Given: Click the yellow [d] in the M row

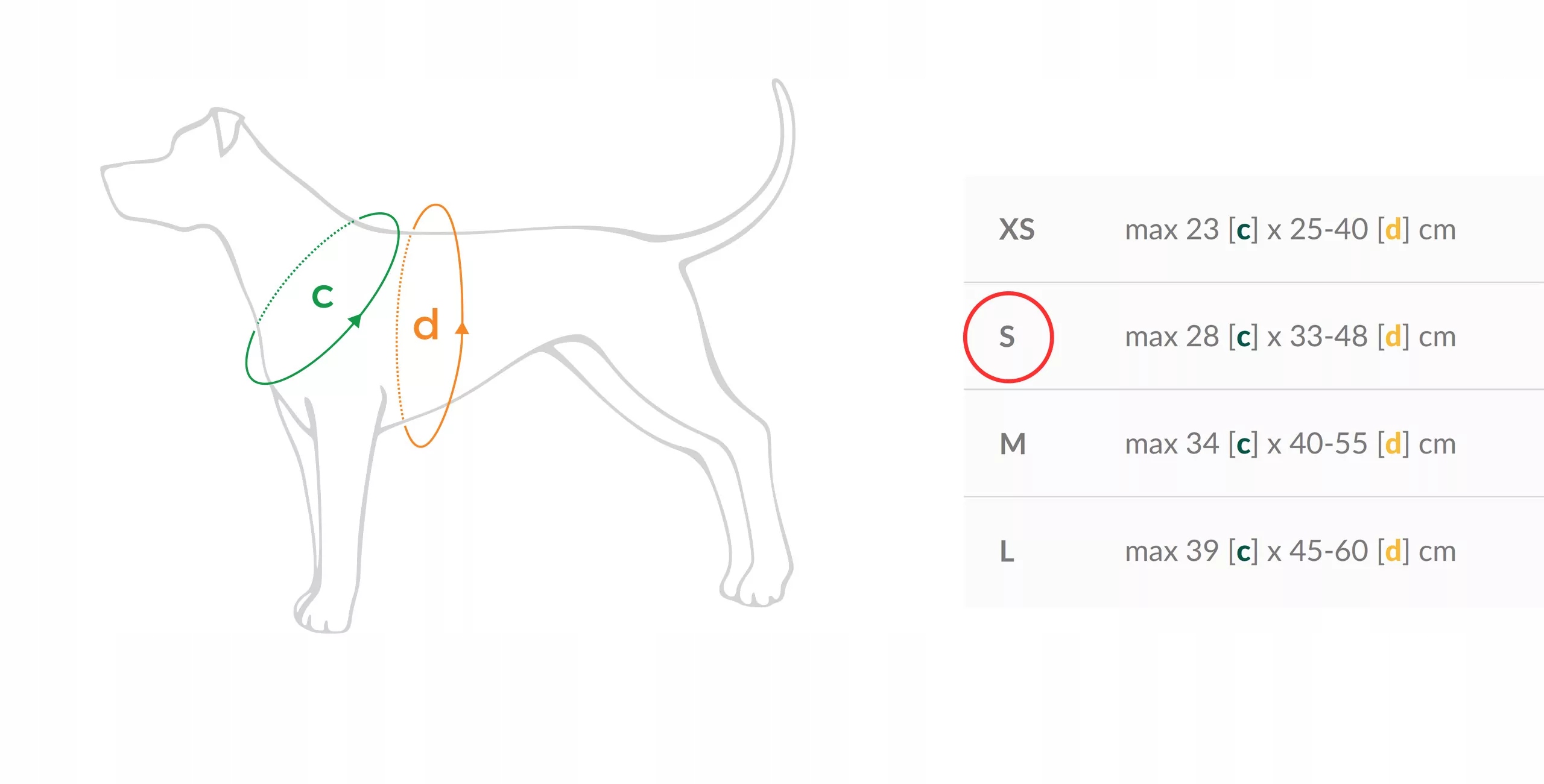Looking at the screenshot, I should [x=1393, y=445].
